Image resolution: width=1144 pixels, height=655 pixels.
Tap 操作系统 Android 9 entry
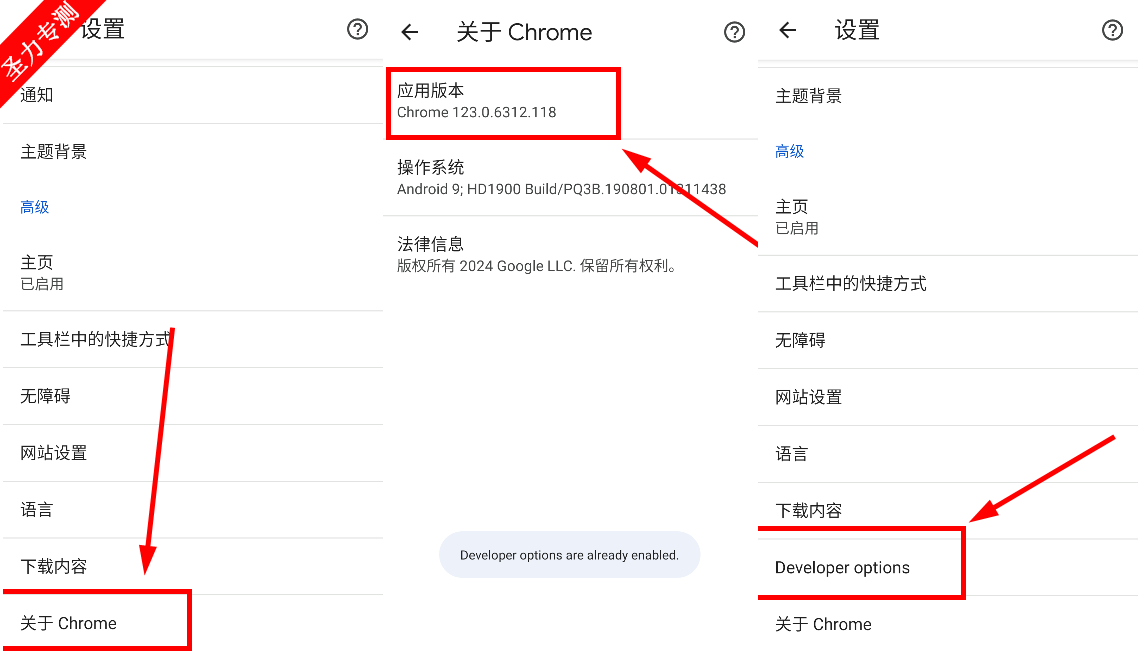pos(571,178)
